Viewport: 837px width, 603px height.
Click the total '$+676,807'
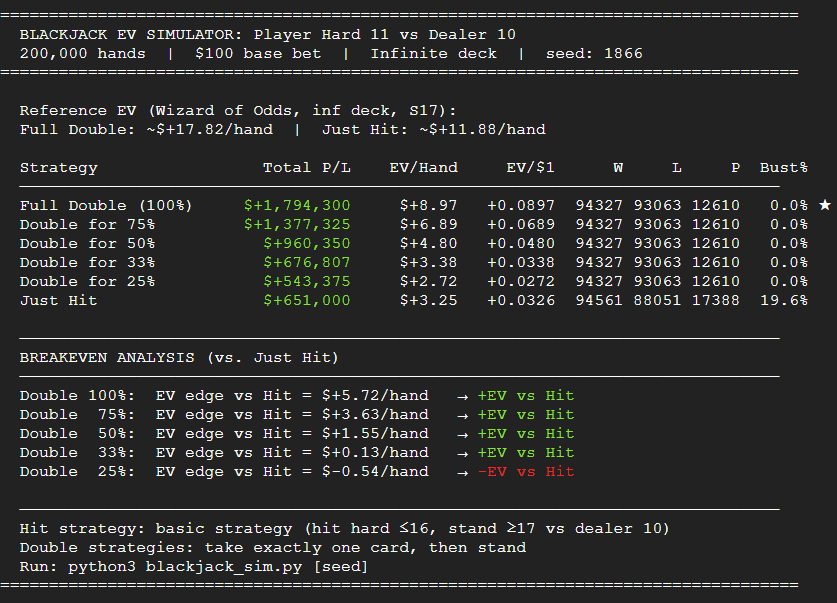coord(307,263)
